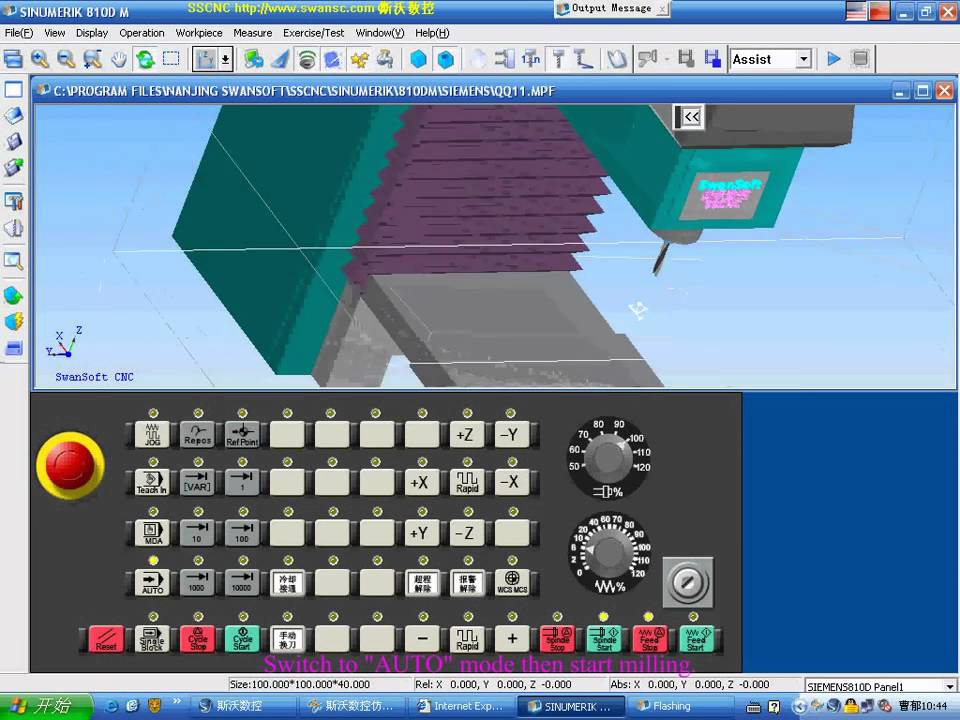Click the -Z axis jog key
This screenshot has height=720, width=960.
467,533
